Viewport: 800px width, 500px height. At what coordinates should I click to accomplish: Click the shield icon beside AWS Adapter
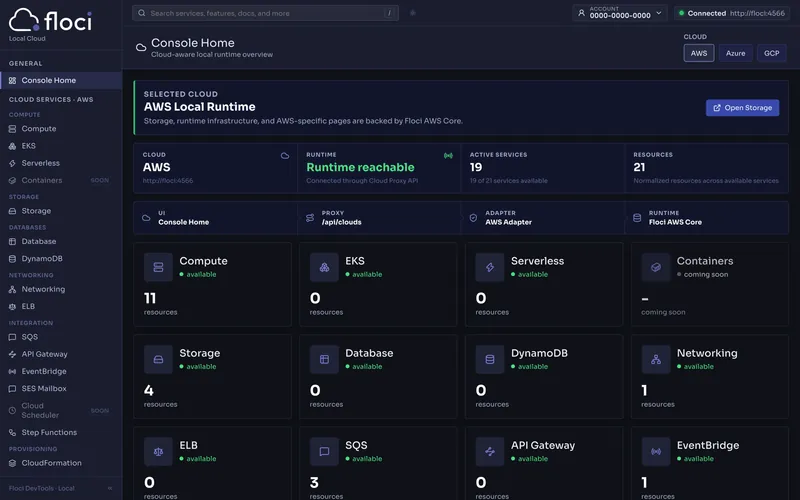473,218
